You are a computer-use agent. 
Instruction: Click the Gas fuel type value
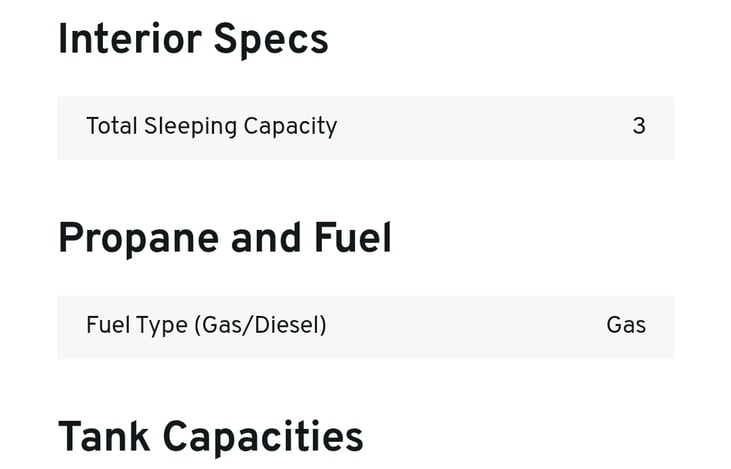626,325
